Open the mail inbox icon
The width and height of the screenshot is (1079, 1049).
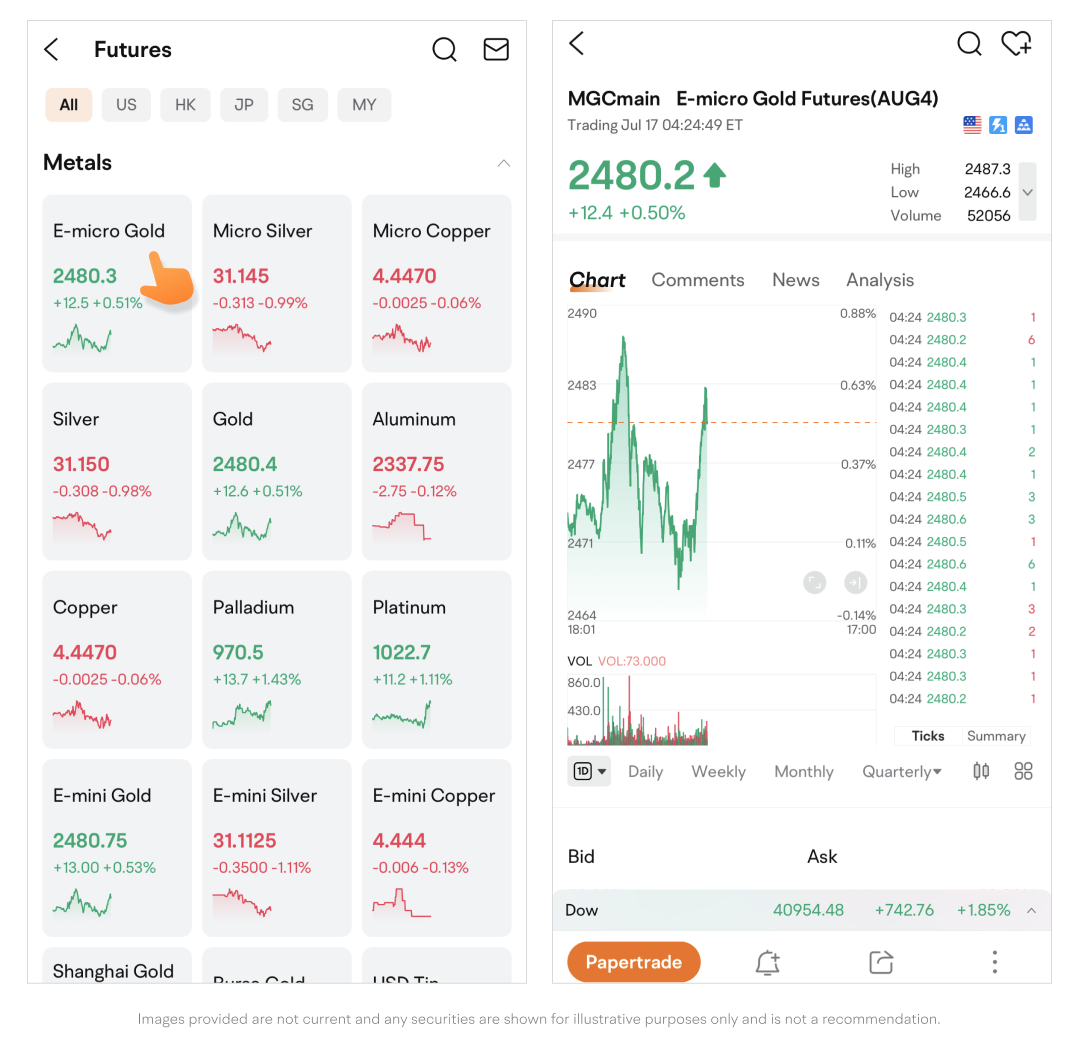pyautogui.click(x=496, y=50)
